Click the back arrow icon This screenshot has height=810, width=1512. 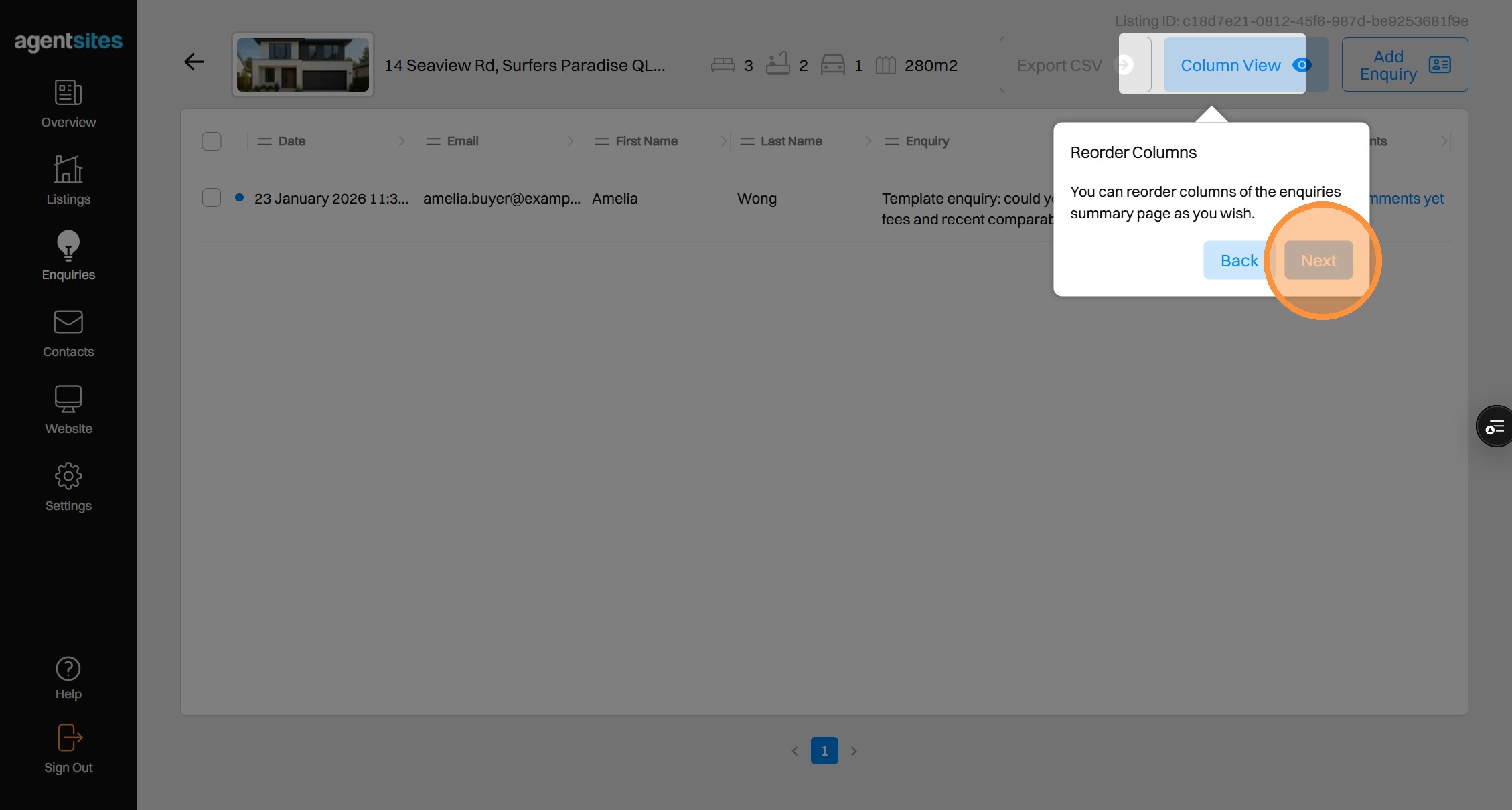pyautogui.click(x=194, y=62)
